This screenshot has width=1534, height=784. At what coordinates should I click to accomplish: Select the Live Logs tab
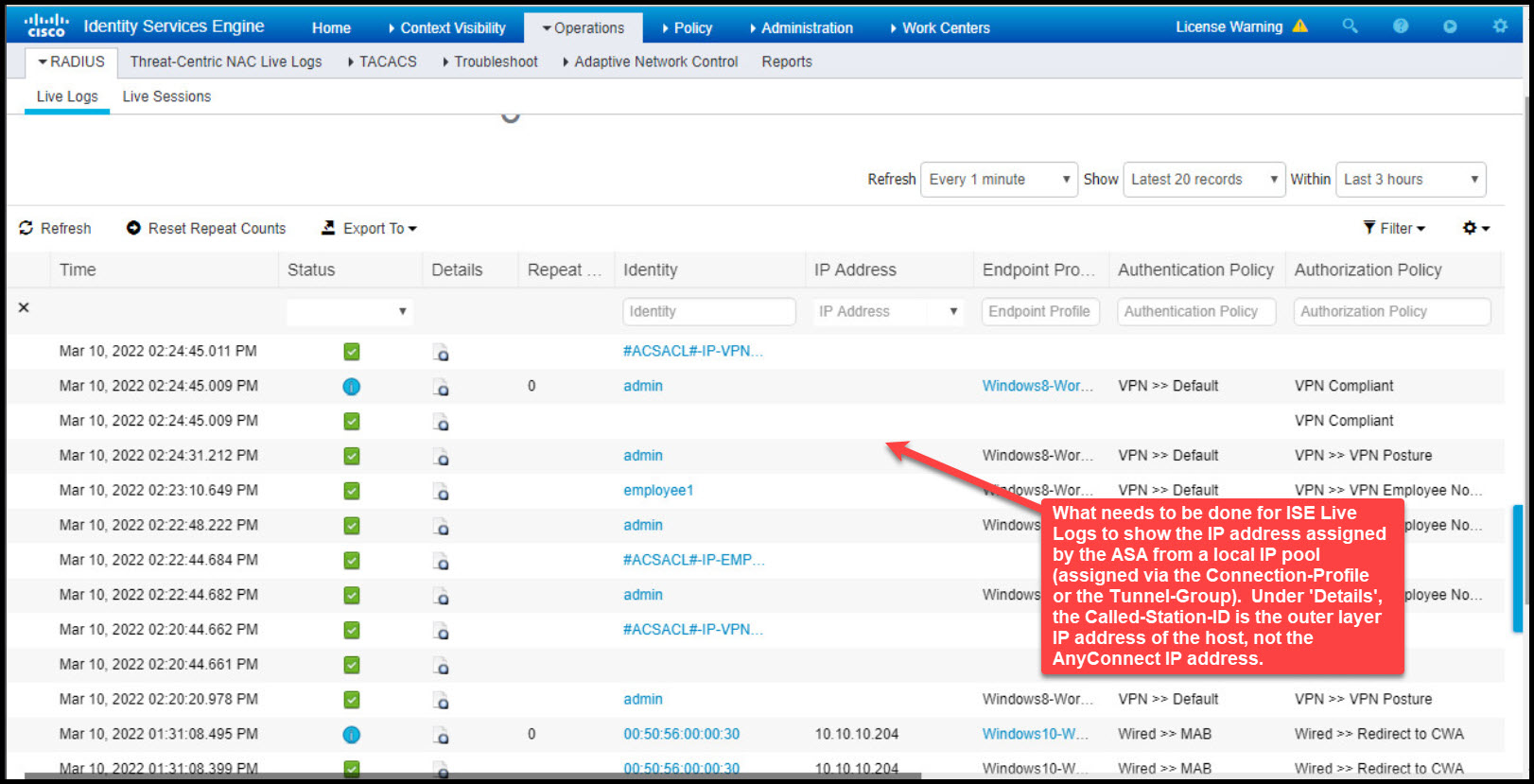click(67, 96)
